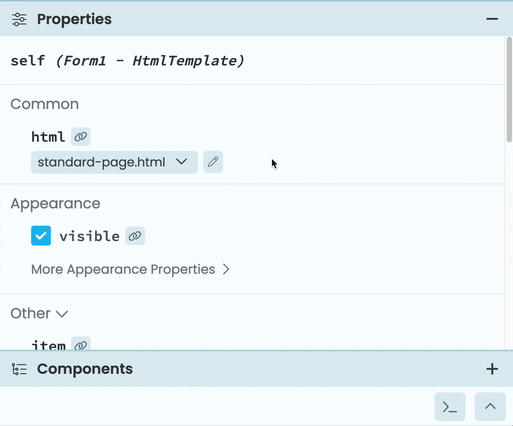
Task: Open the standard-page.html dropdown
Action: pos(114,162)
